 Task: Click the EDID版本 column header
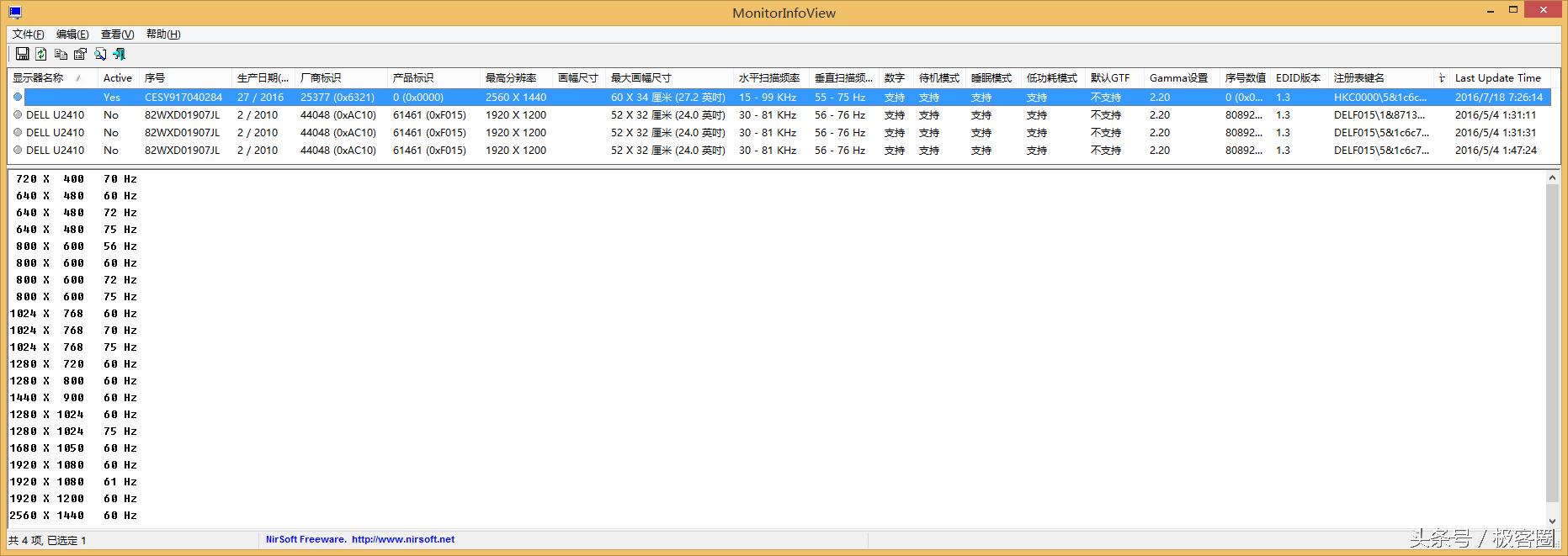click(x=1300, y=78)
